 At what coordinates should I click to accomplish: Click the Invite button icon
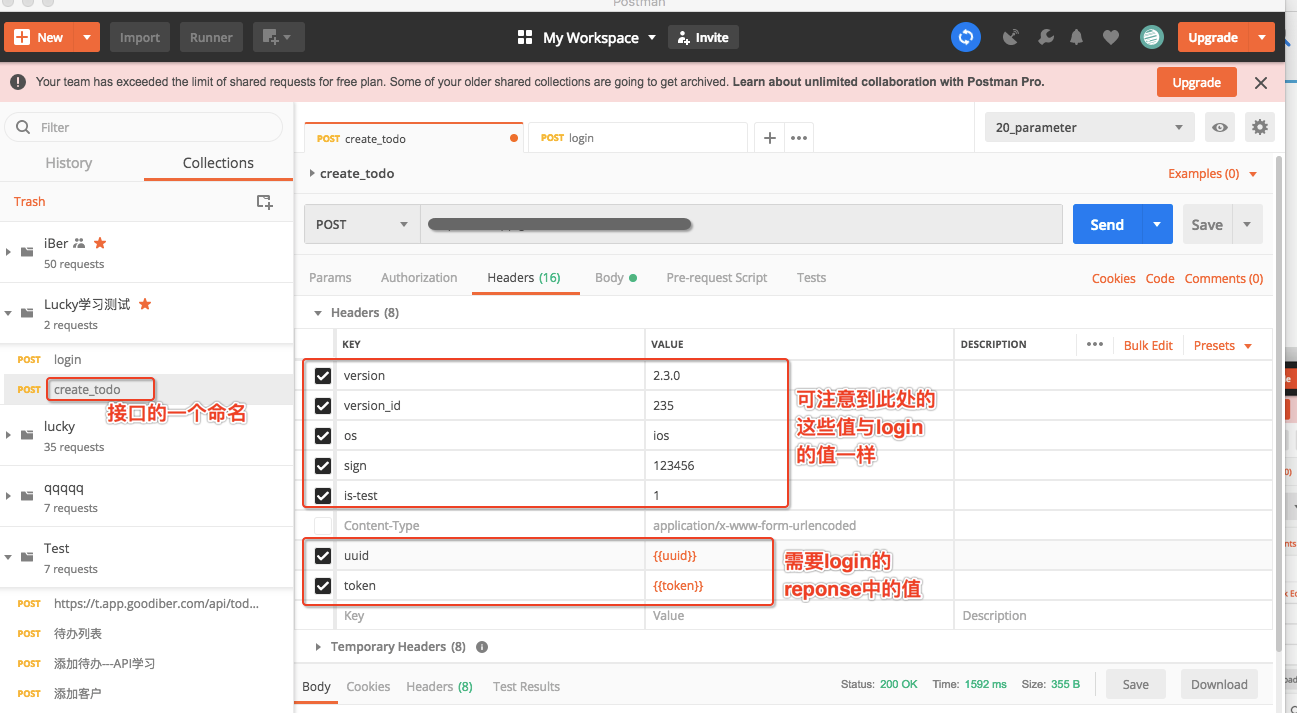[684, 38]
